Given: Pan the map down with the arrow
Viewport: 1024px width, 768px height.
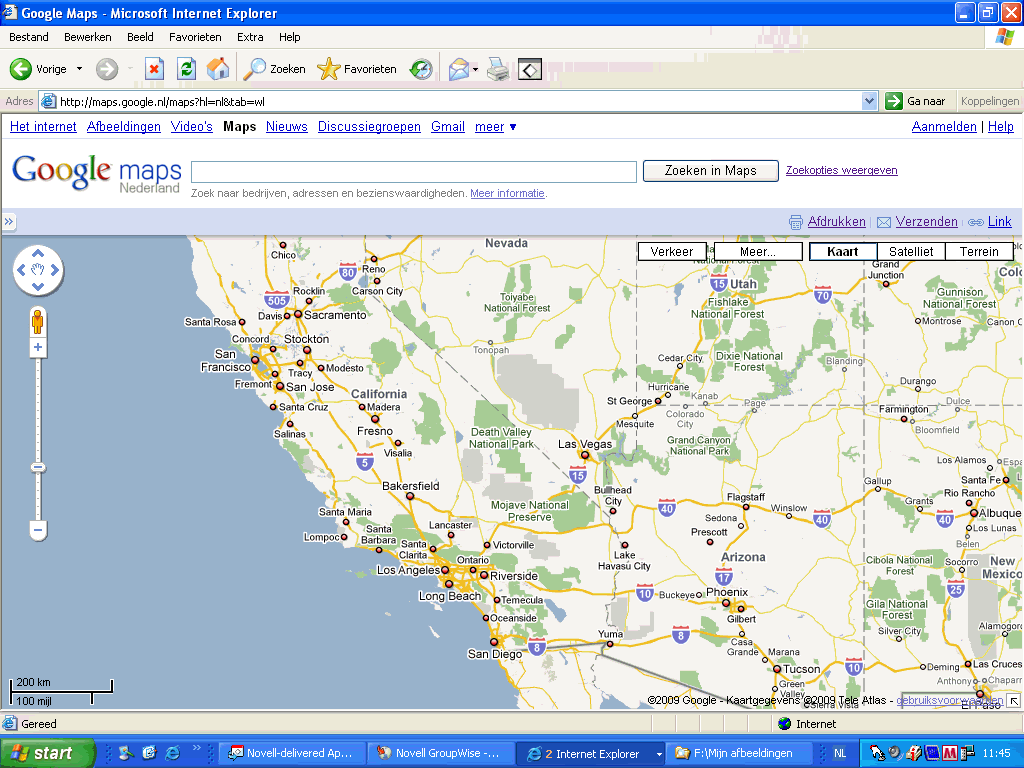Looking at the screenshot, I should click(38, 286).
